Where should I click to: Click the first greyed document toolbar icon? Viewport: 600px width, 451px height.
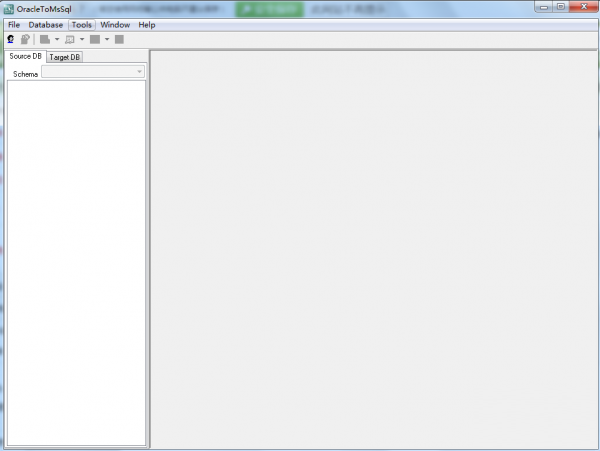click(45, 39)
